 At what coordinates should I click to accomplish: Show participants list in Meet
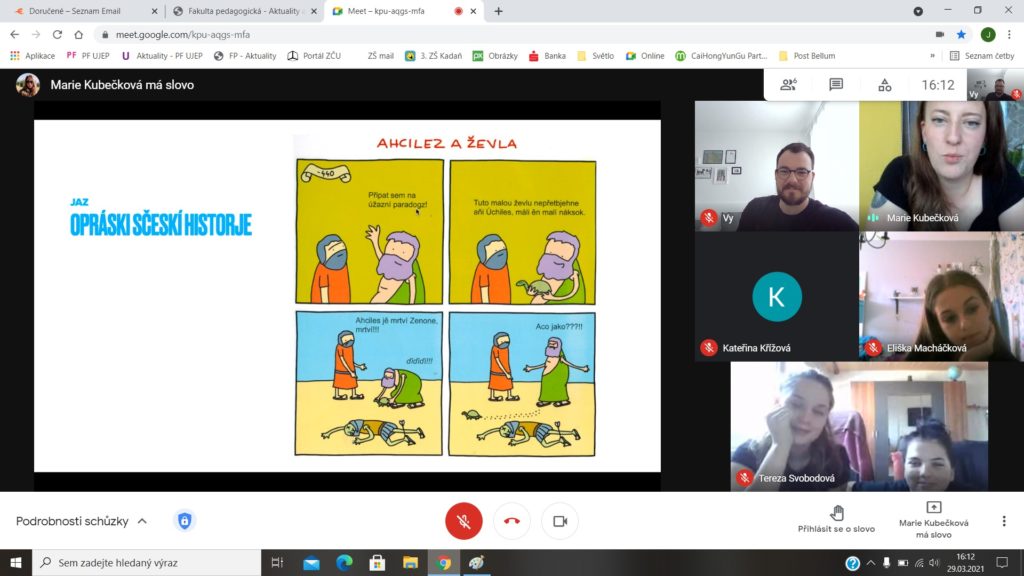tap(788, 85)
